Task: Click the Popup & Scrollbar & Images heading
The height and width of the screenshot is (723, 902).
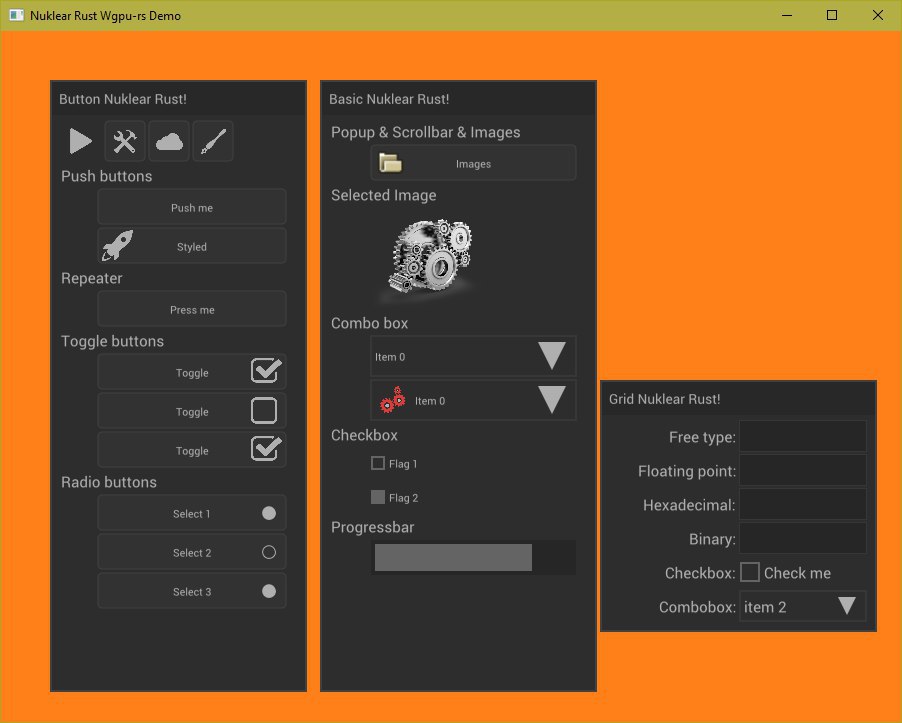Action: (x=425, y=132)
